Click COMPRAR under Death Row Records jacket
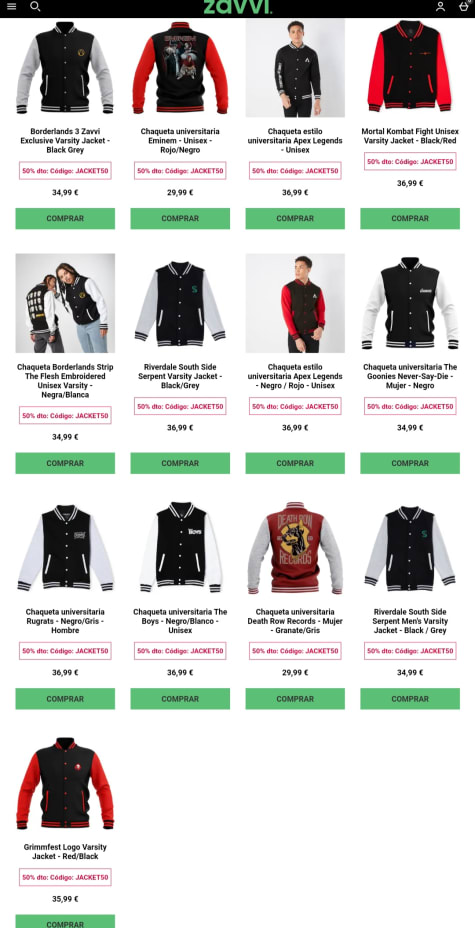Image resolution: width=475 pixels, height=928 pixels. 295,699
